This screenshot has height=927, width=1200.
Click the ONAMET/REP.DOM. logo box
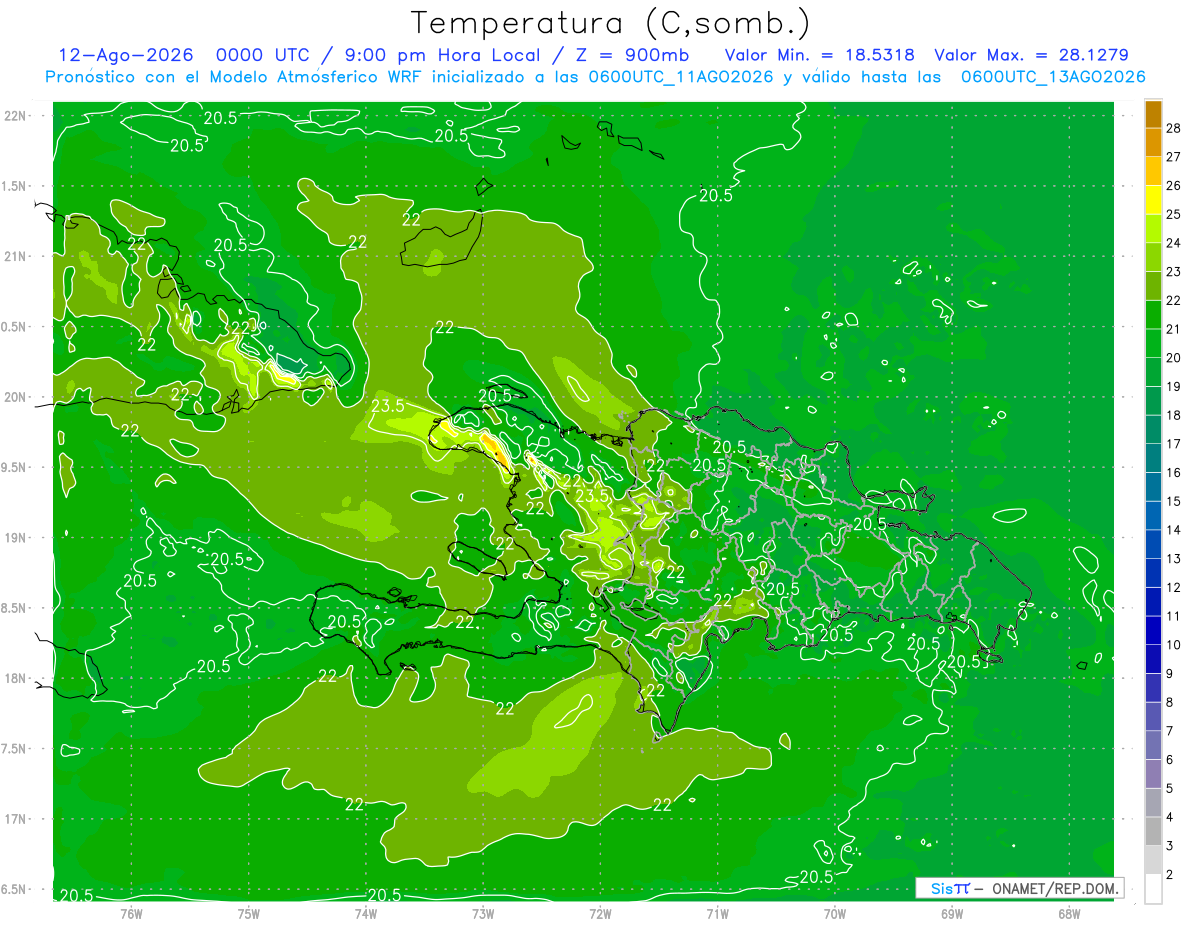1020,888
